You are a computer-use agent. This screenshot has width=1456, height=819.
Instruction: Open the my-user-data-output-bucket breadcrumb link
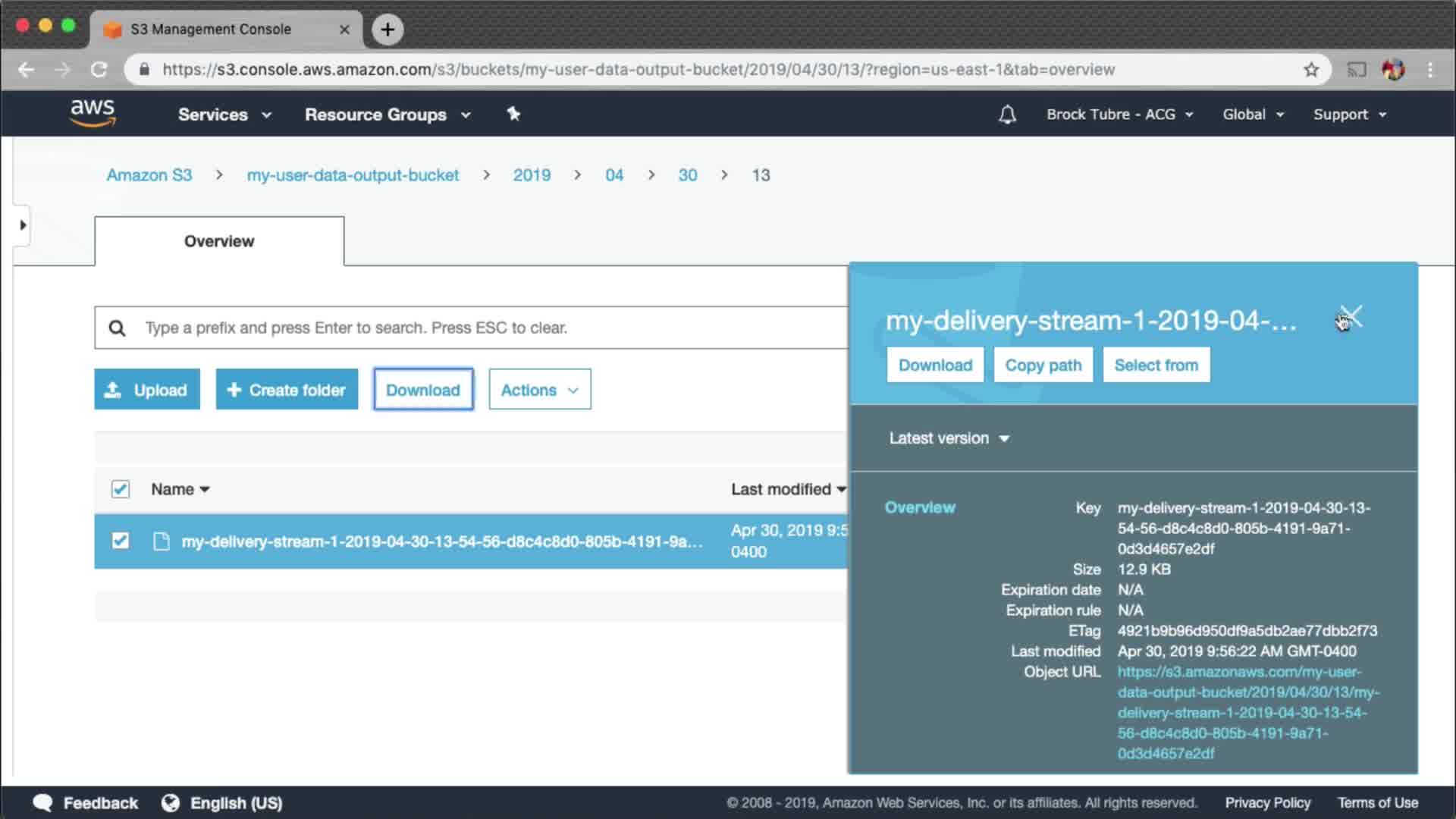tap(353, 175)
